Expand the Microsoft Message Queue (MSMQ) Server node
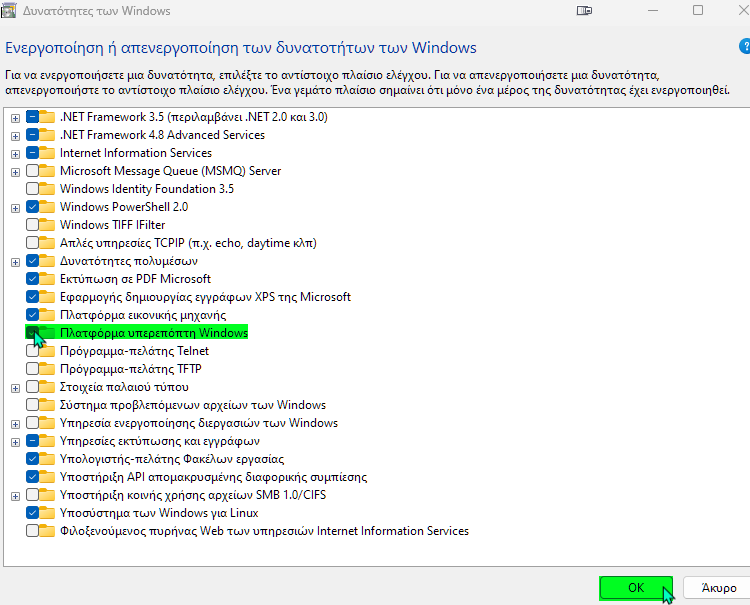750x605 pixels. [x=15, y=172]
